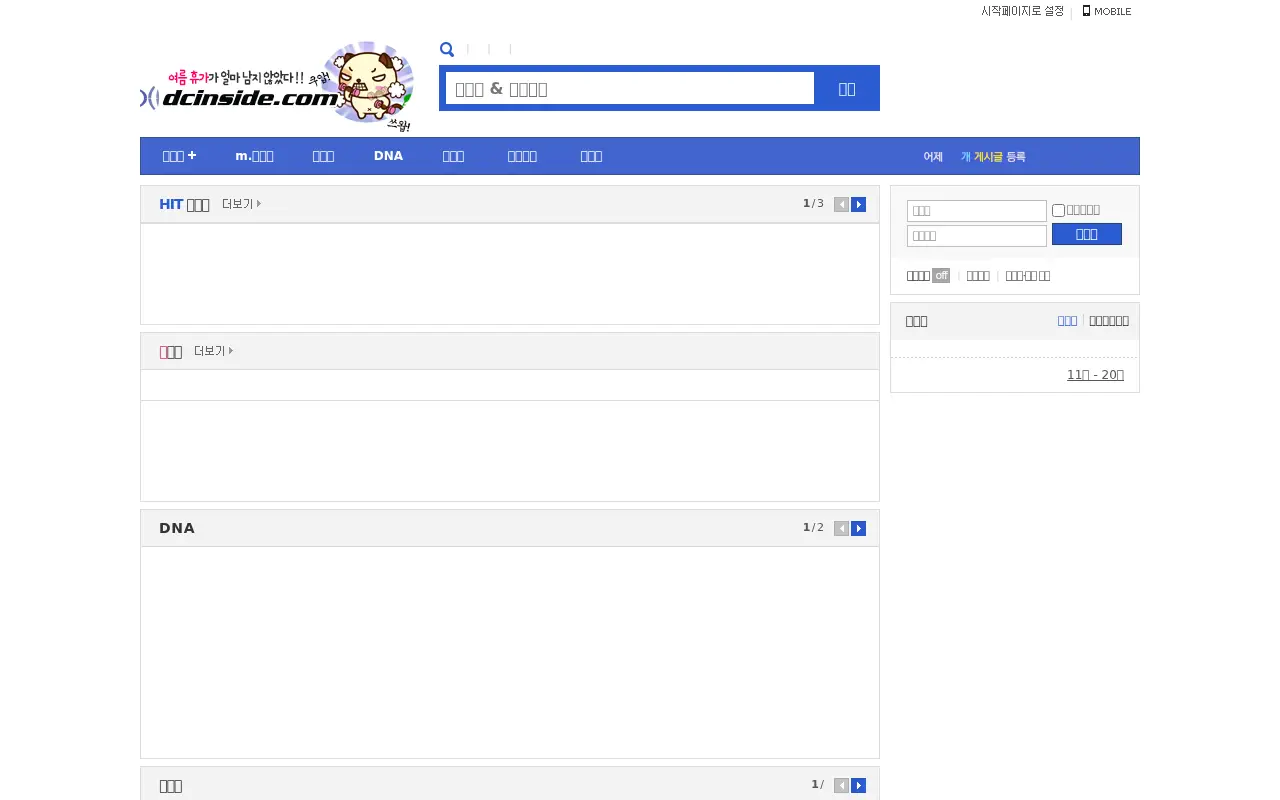Open the first nav menu item with plus sign
The width and height of the screenshot is (1280, 800).
pyautogui.click(x=179, y=156)
